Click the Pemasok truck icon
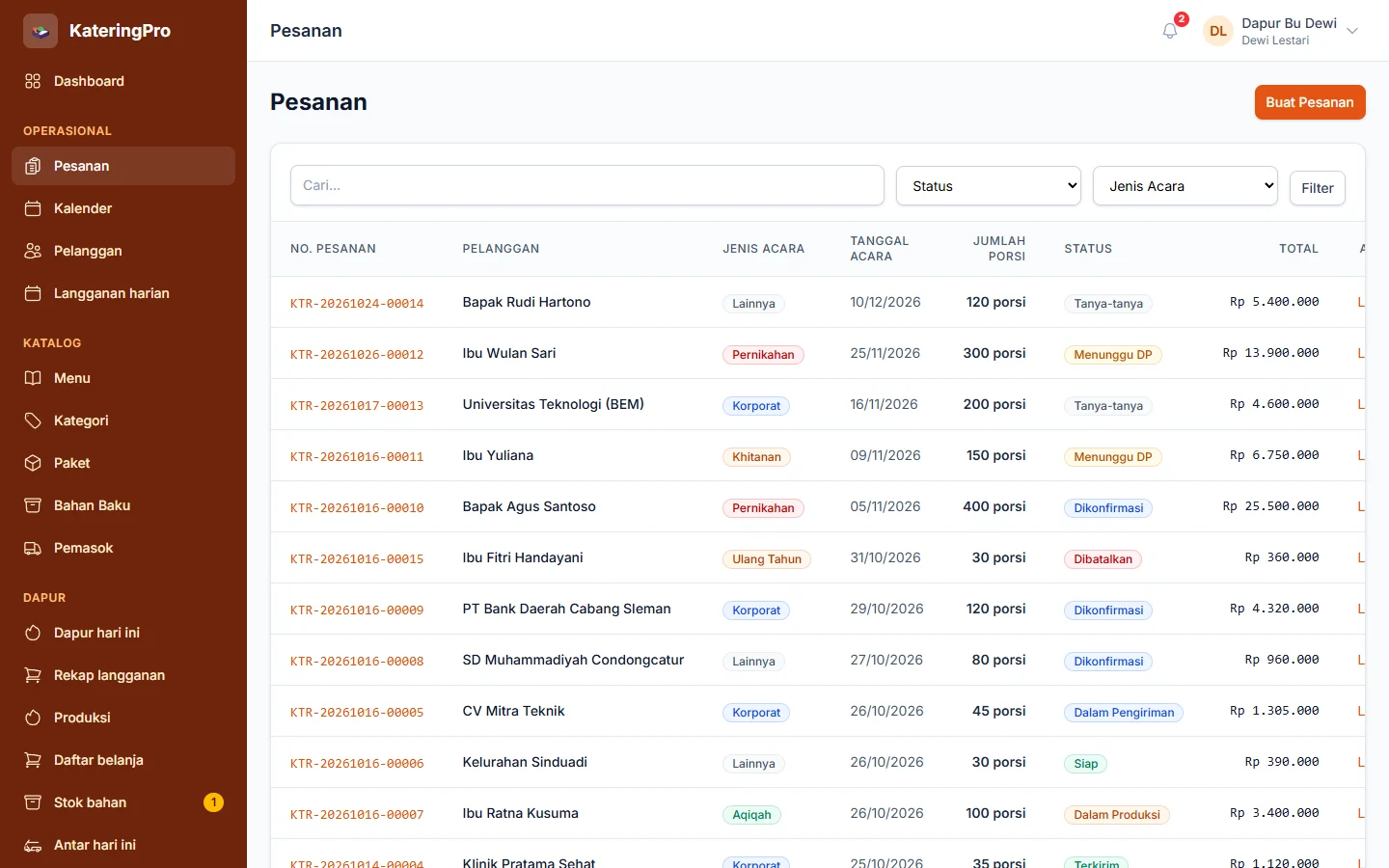Image resolution: width=1389 pixels, height=868 pixels. coord(33,548)
